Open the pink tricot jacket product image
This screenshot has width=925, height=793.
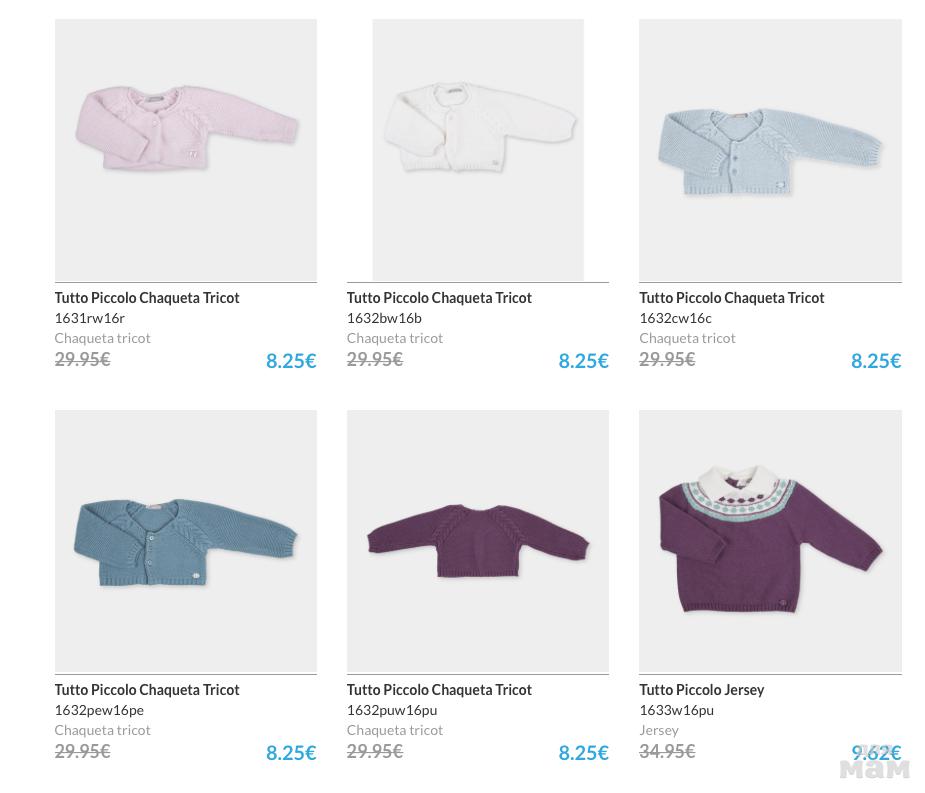185,150
